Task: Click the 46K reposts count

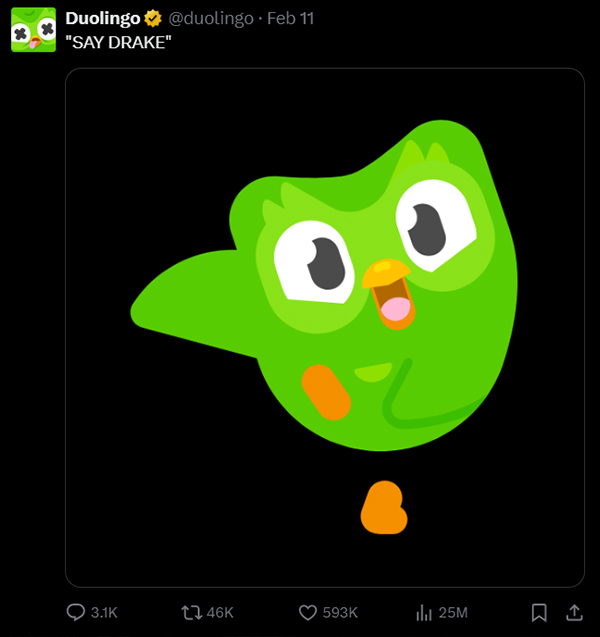Action: [220, 612]
